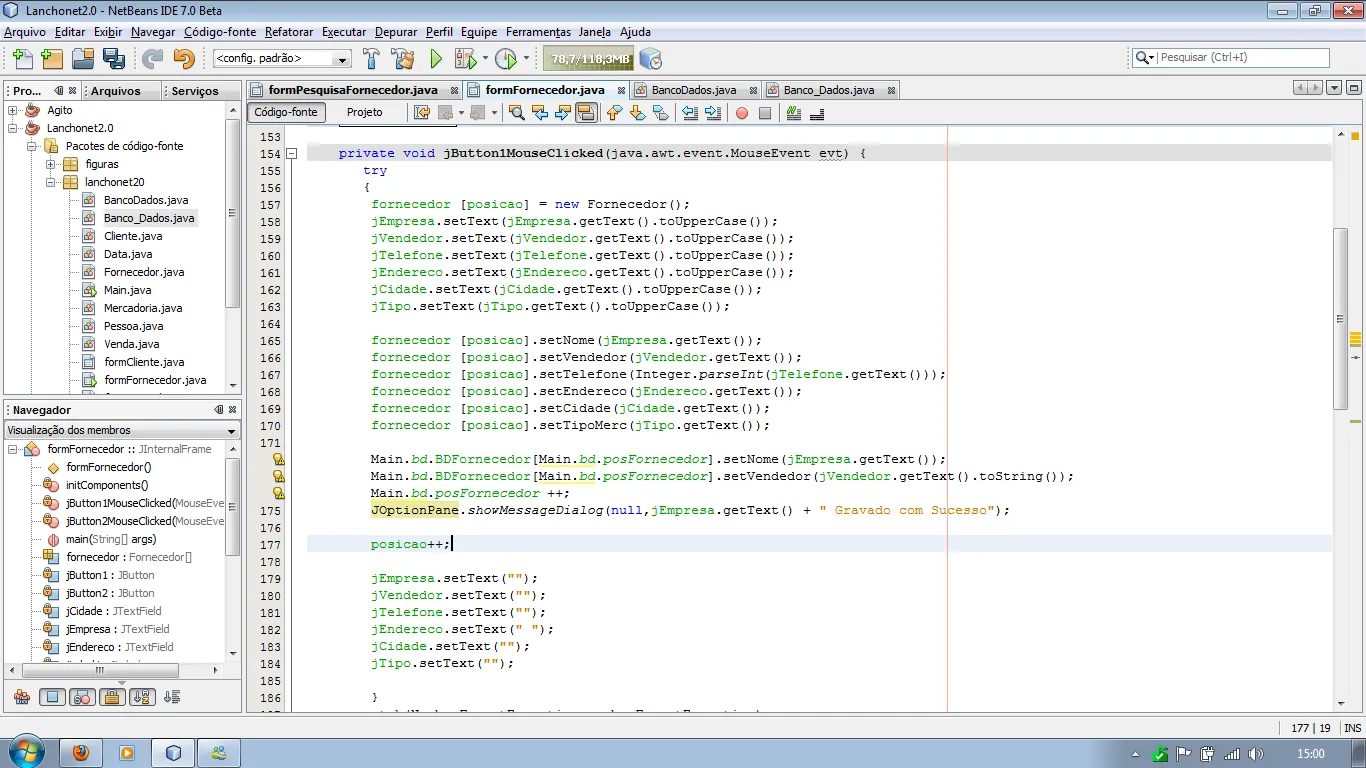This screenshot has width=1366, height=768.
Task: Switch to Projeto design view button
Action: click(x=364, y=112)
